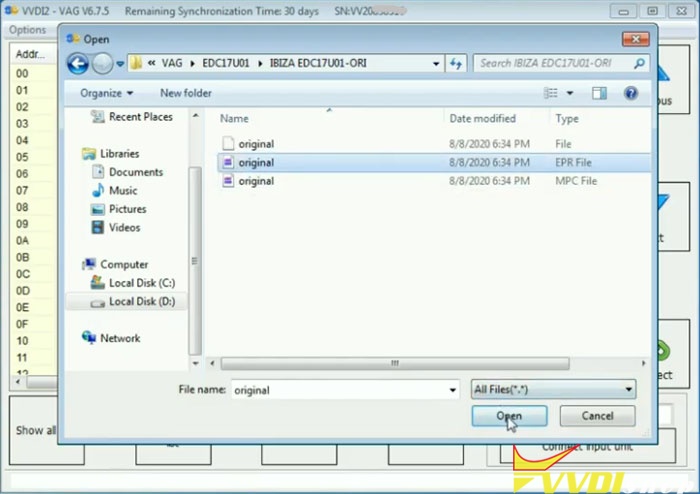Image resolution: width=700 pixels, height=494 pixels.
Task: Close the Open dialog
Action: pyautogui.click(x=636, y=39)
